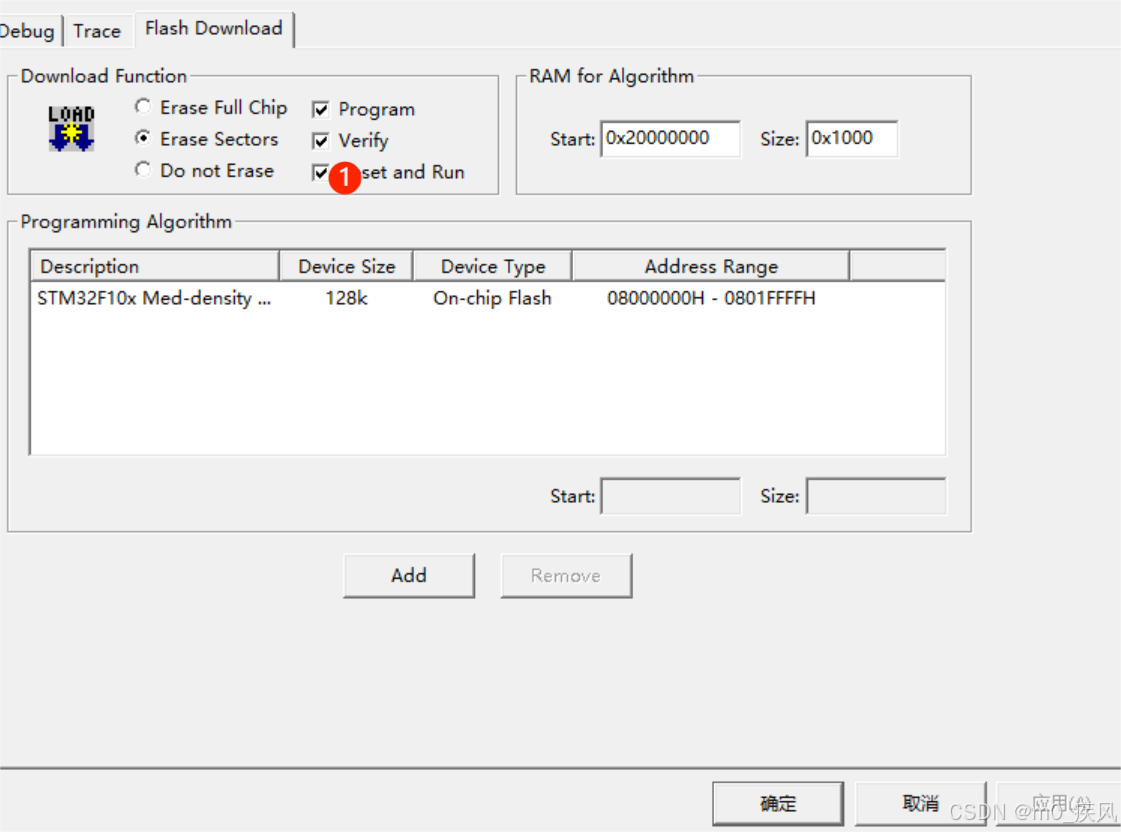The height and width of the screenshot is (832, 1121).
Task: Select the Flash Download tab
Action: pyautogui.click(x=214, y=29)
